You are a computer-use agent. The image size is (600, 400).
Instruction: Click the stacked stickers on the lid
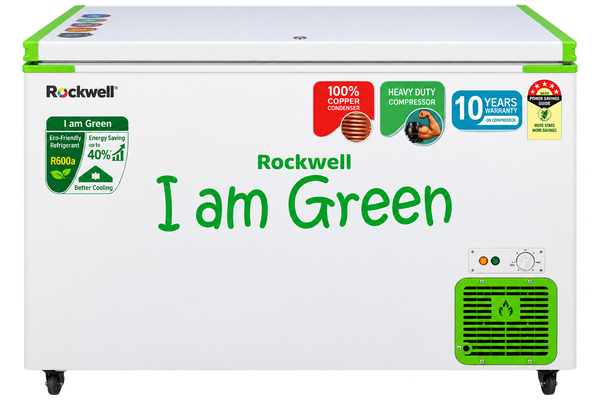(x=83, y=26)
